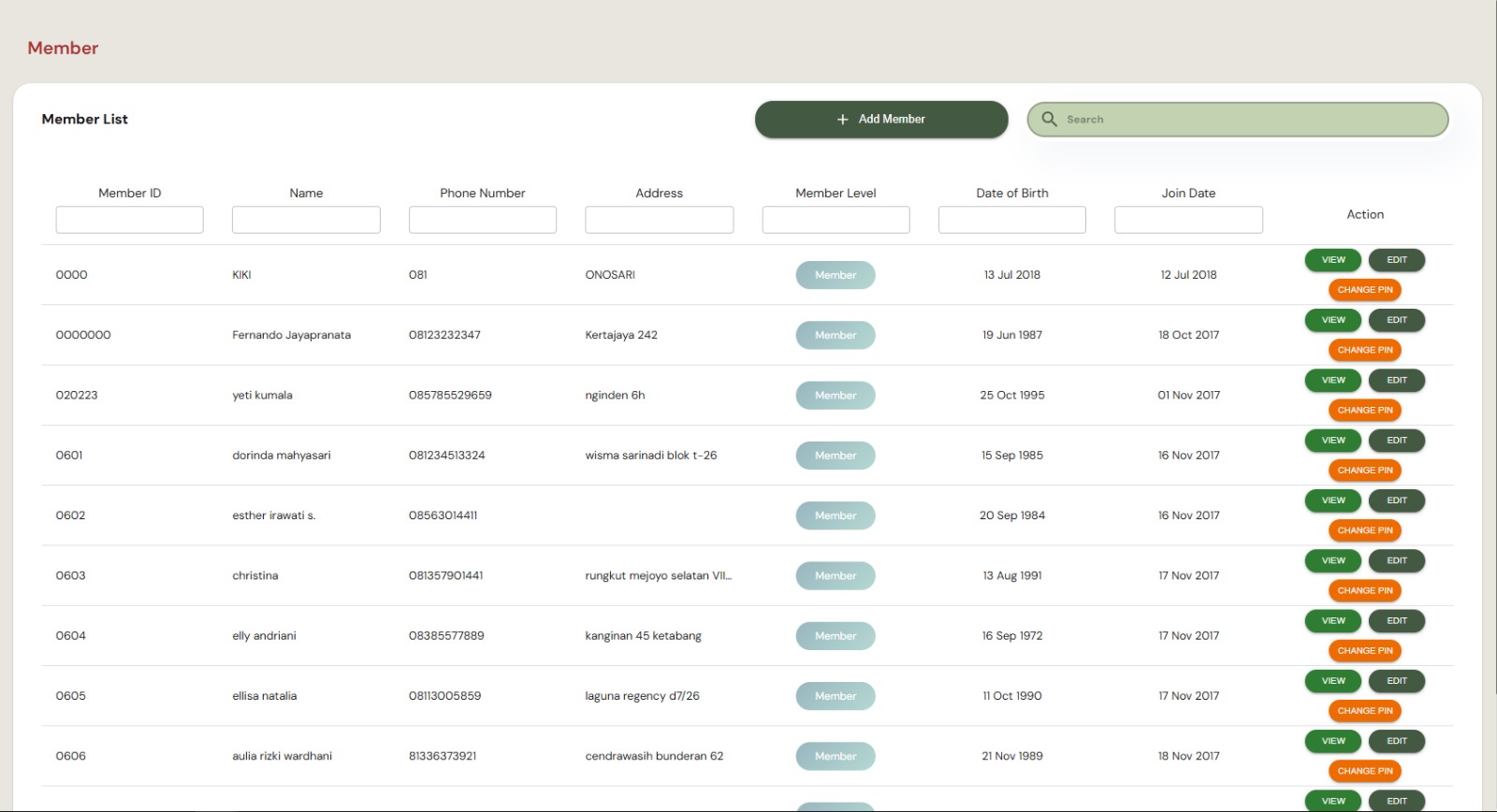The image size is (1497, 812).
Task: View dorinda mahyasari's record
Action: click(x=1333, y=440)
